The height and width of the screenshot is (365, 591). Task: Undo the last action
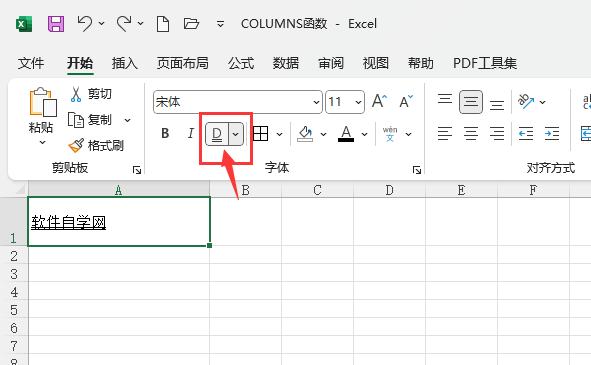[85, 24]
